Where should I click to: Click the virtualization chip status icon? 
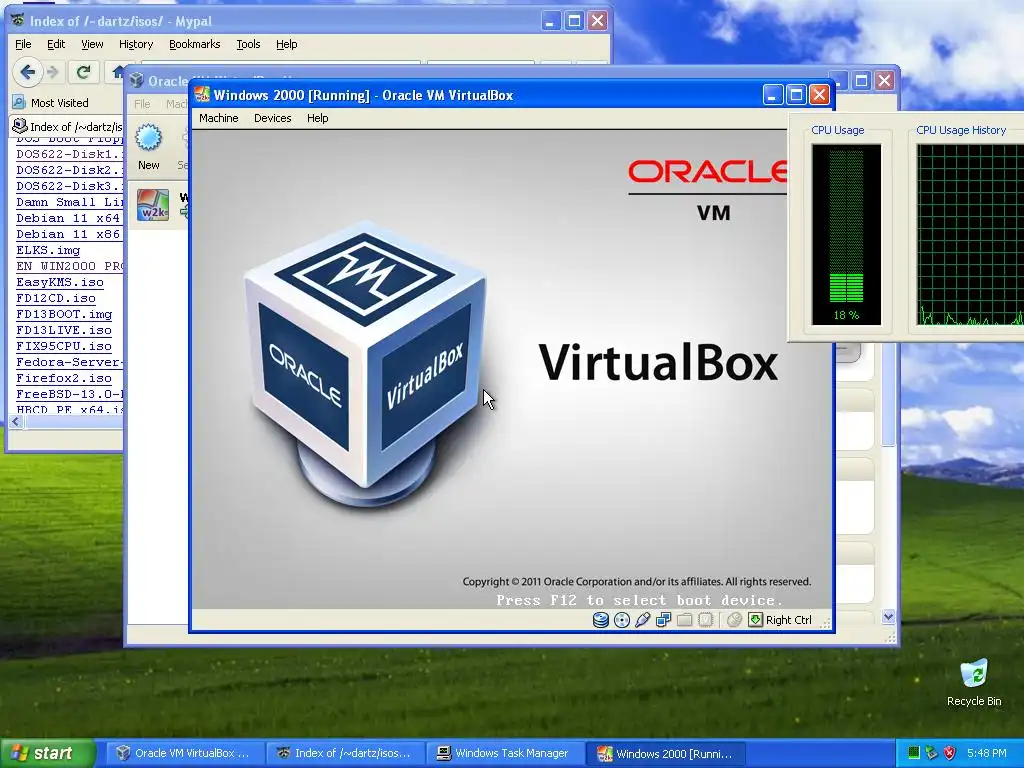705,620
